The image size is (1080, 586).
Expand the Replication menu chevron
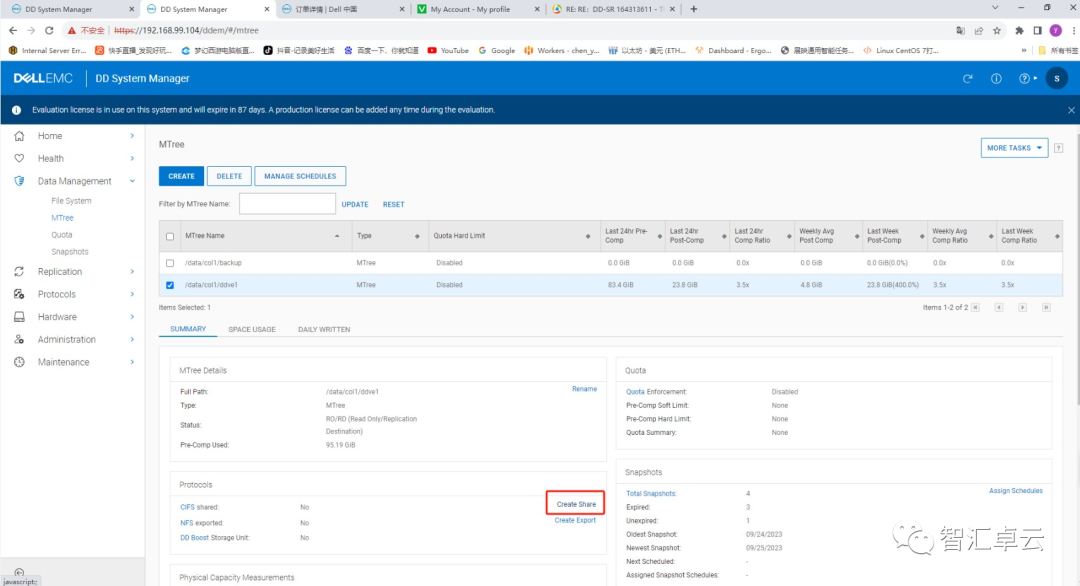click(132, 272)
